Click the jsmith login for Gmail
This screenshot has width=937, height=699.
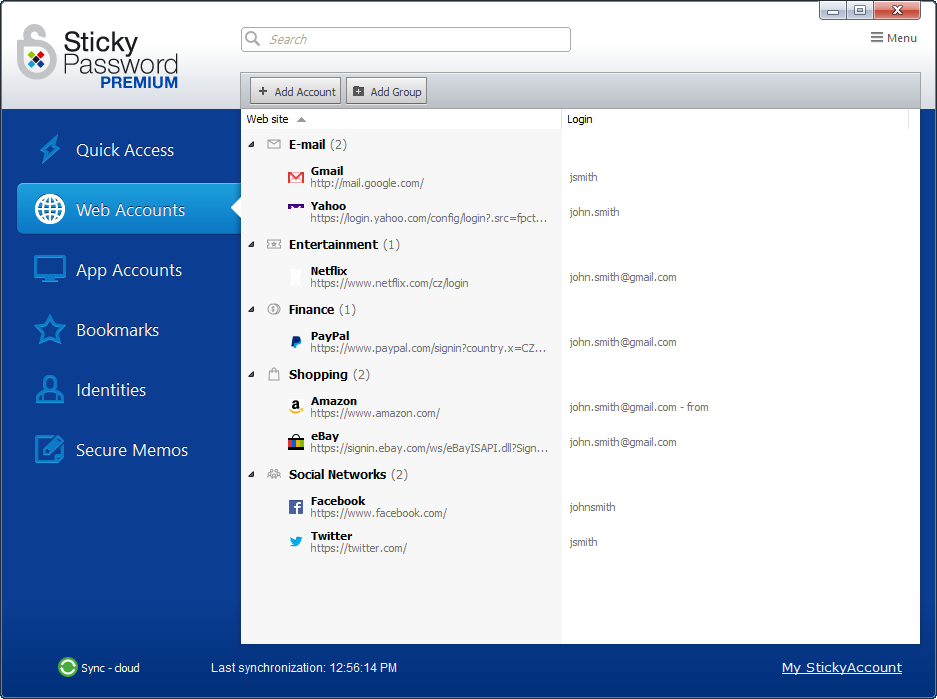coord(583,177)
